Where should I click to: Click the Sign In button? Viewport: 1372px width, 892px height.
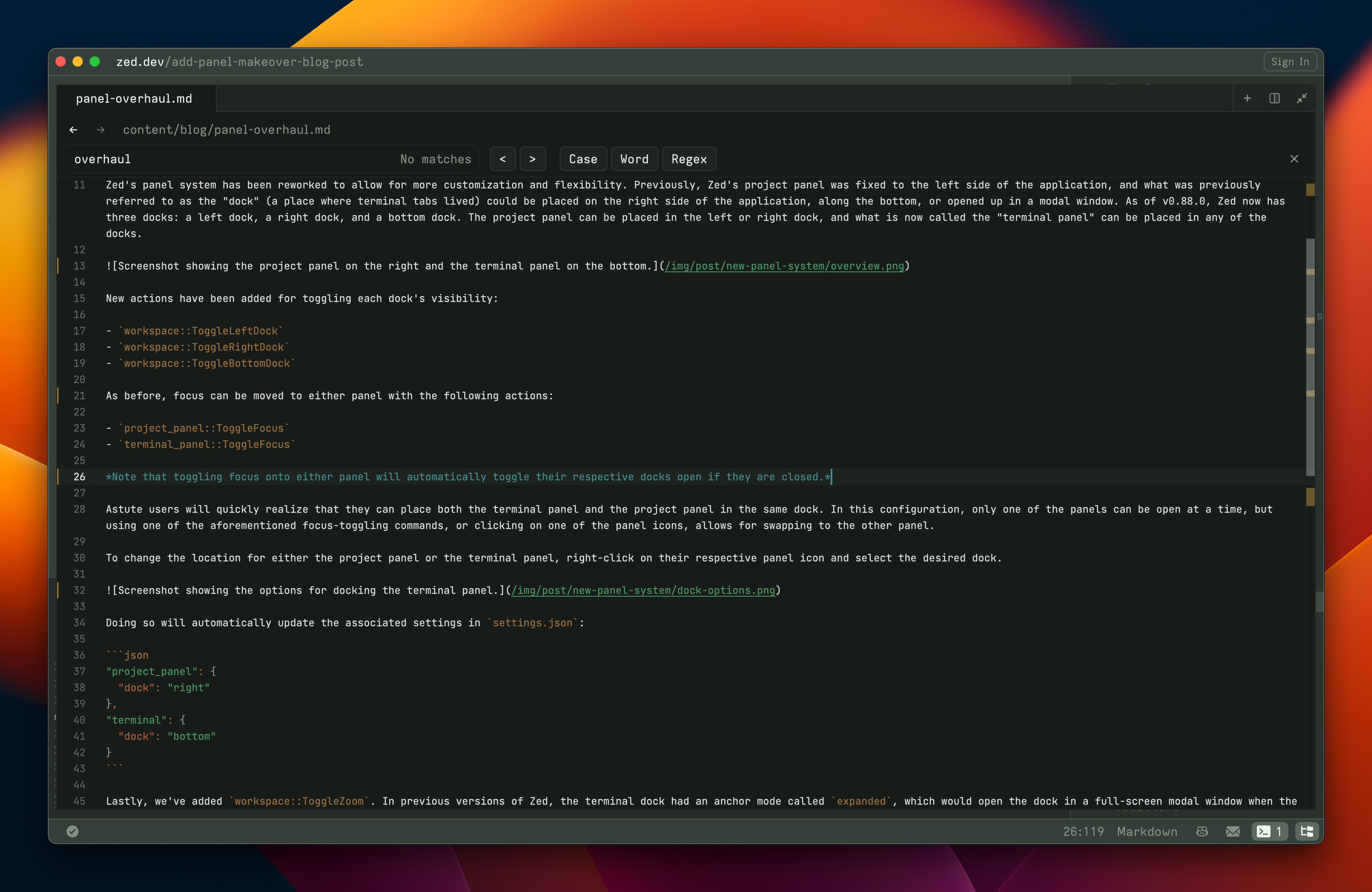[x=1289, y=62]
